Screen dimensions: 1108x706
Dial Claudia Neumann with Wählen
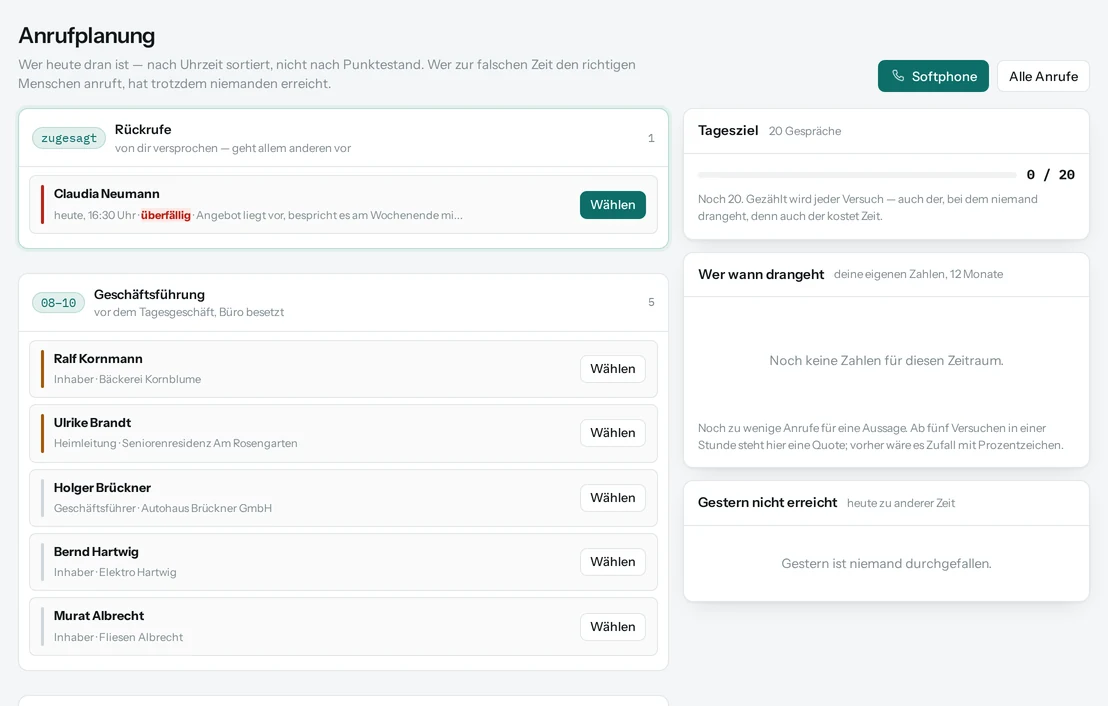click(x=613, y=205)
